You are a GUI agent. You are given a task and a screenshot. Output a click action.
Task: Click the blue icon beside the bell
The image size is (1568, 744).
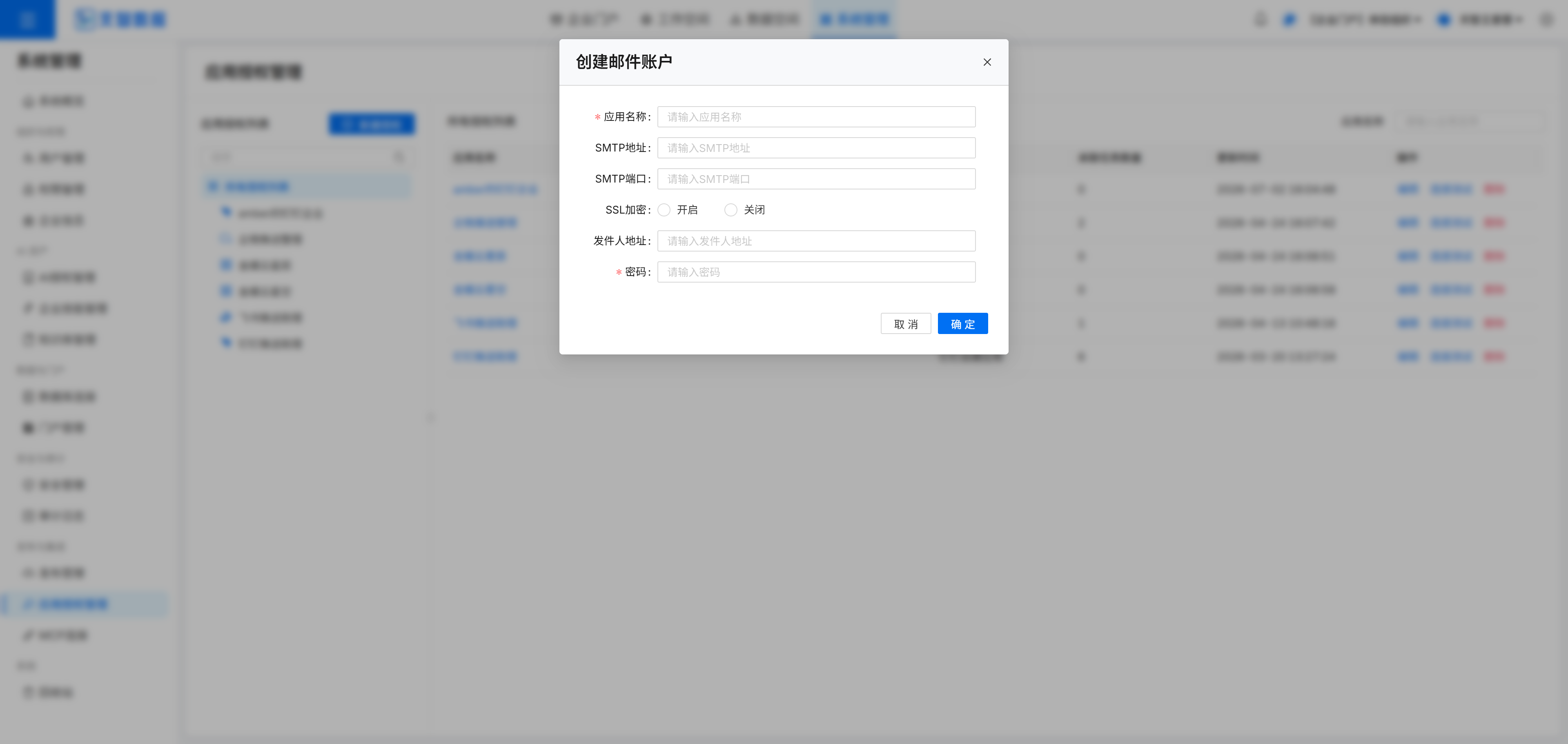(x=1289, y=20)
